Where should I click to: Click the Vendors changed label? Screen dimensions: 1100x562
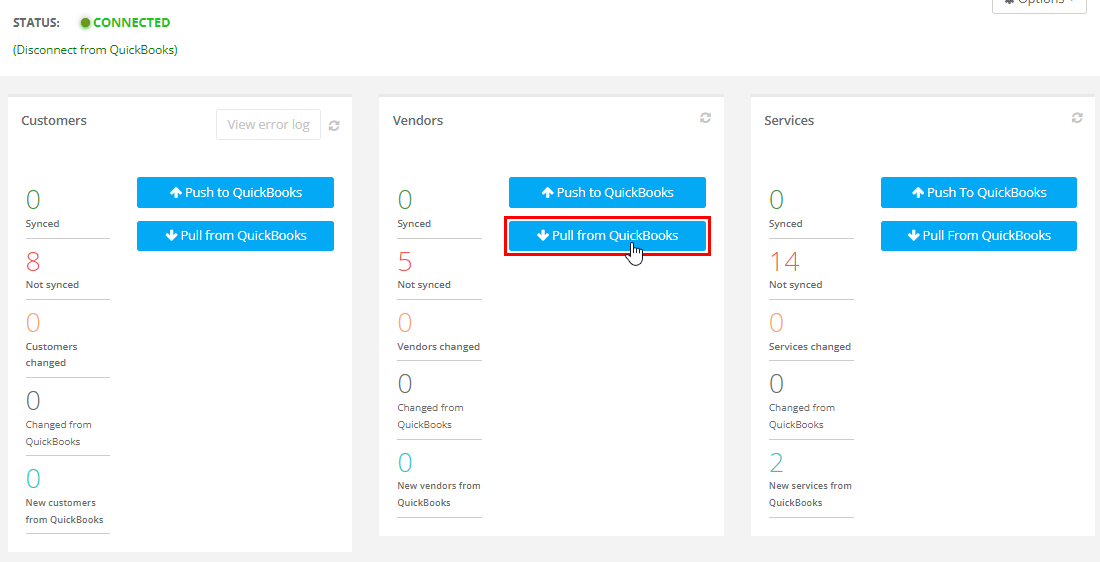click(438, 347)
